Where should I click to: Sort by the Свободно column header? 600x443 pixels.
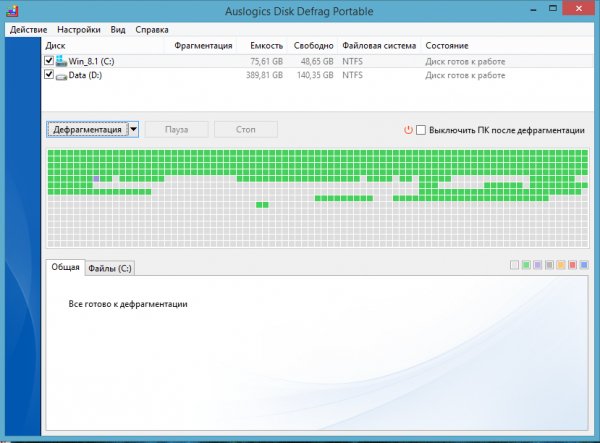pos(313,46)
